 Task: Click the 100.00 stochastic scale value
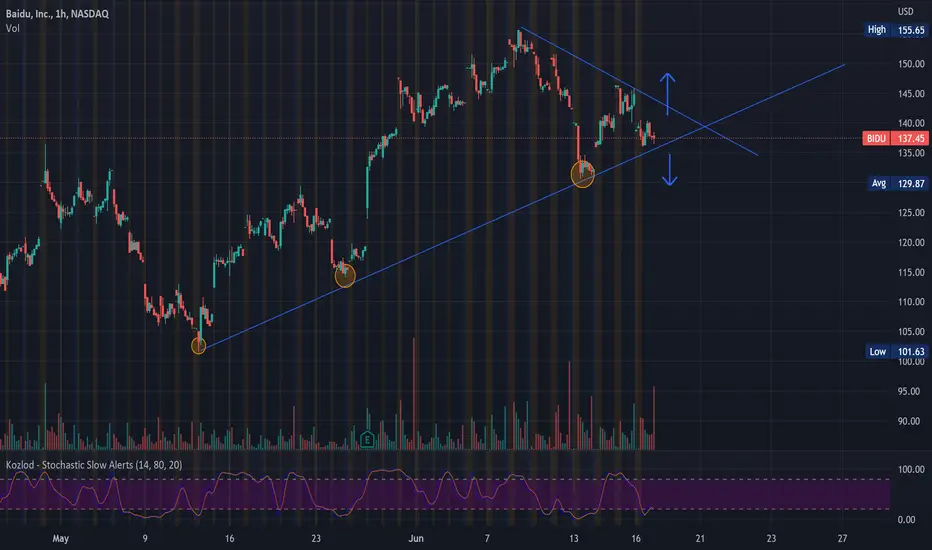(x=911, y=469)
